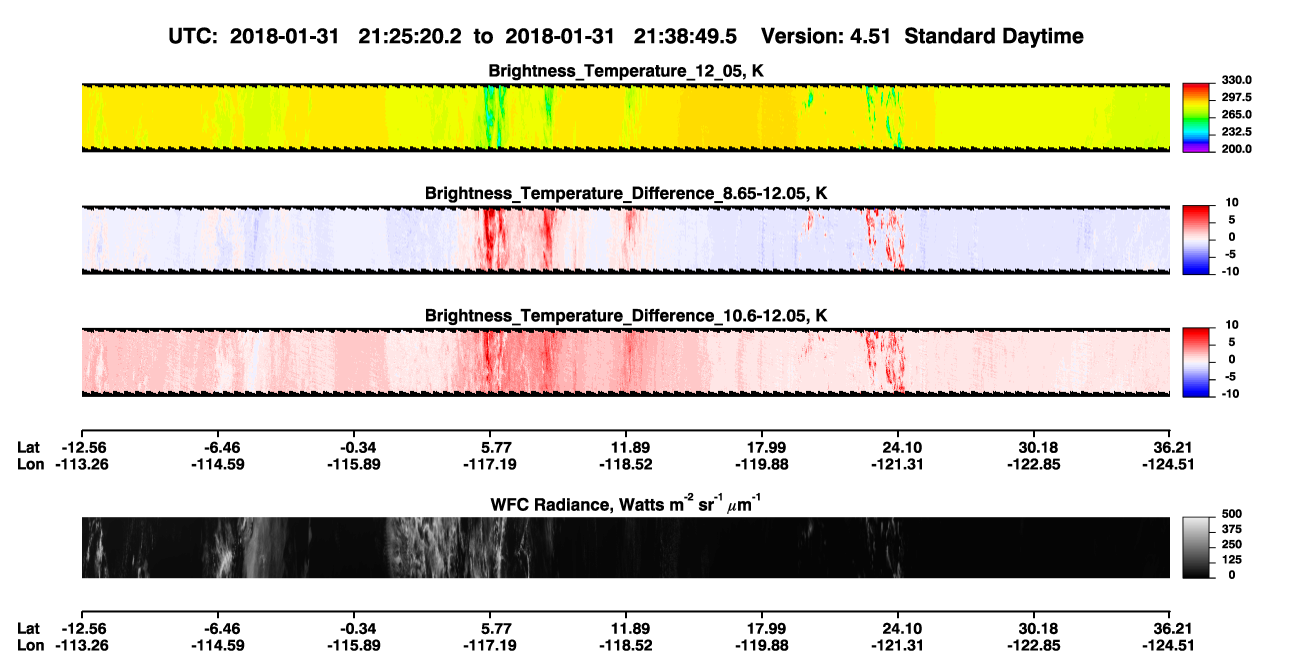Click the Brightness_Temperature_12_05, K panel title

[x=626, y=71]
